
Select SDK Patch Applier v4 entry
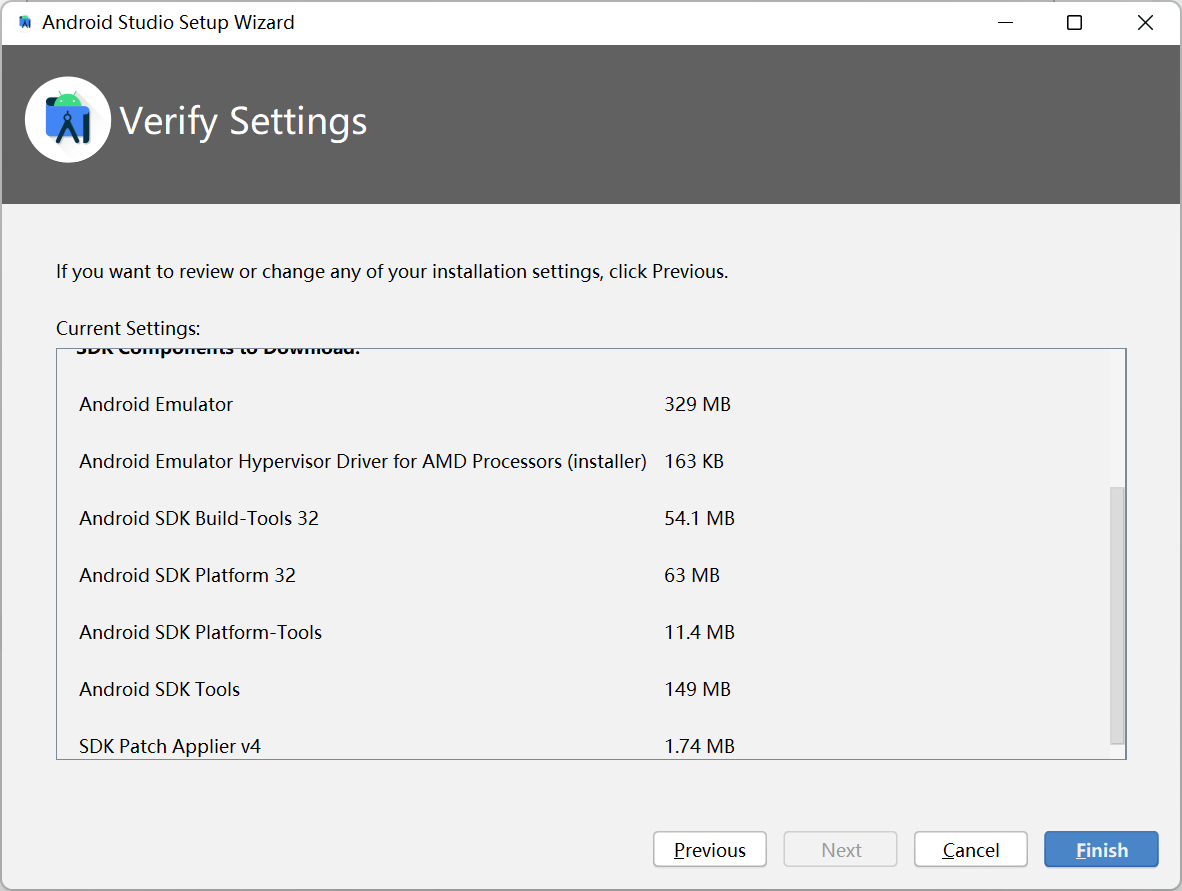coord(170,746)
